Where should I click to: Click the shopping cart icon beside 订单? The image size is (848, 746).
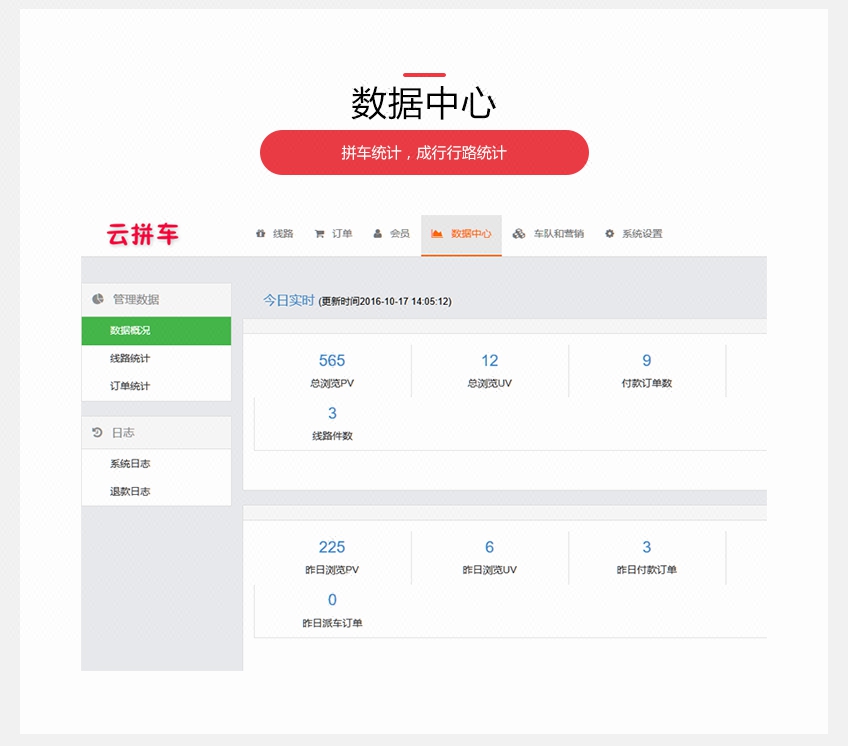319,234
